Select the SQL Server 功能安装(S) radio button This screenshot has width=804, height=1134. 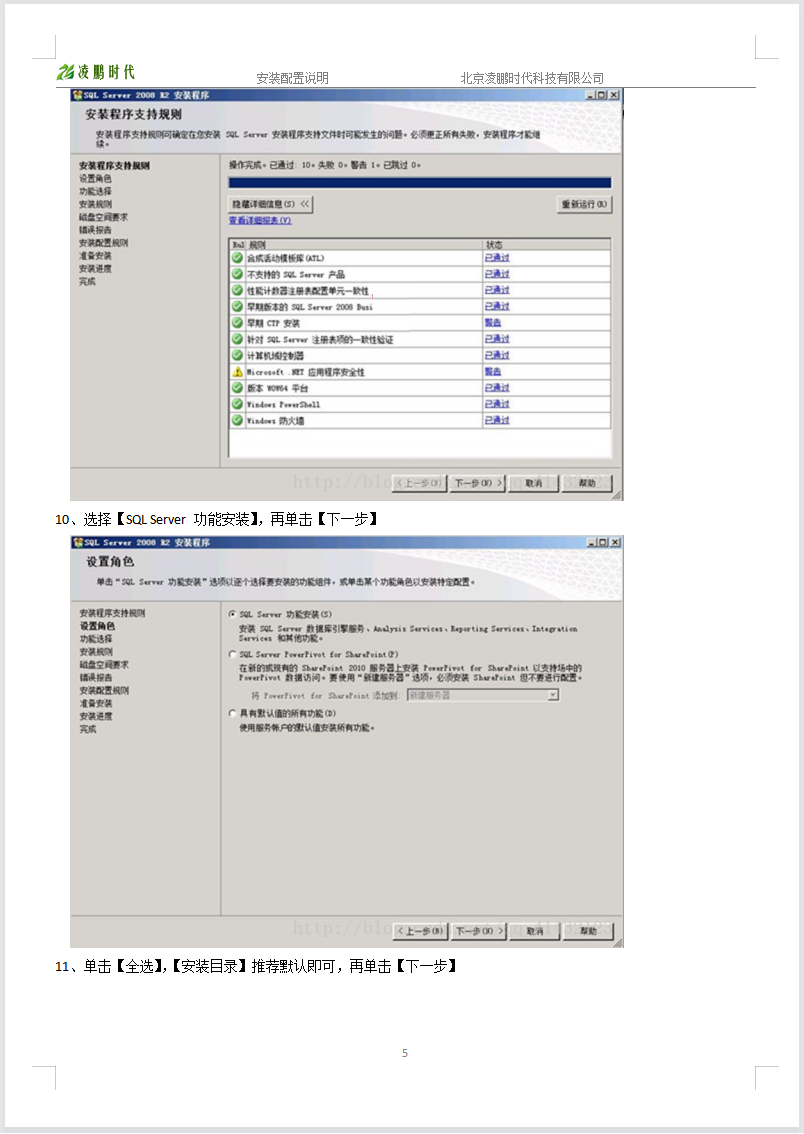point(232,614)
